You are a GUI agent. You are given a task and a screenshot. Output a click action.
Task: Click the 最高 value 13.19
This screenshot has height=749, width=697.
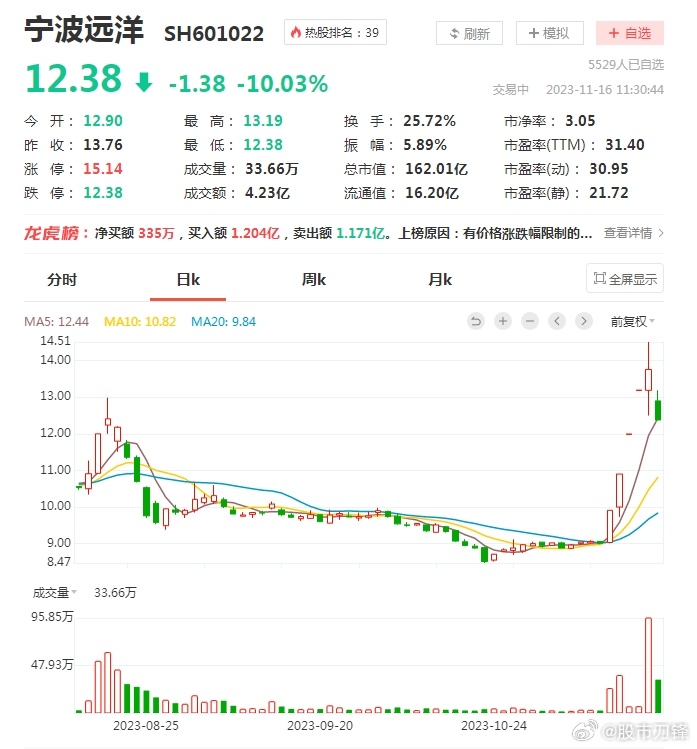(263, 121)
